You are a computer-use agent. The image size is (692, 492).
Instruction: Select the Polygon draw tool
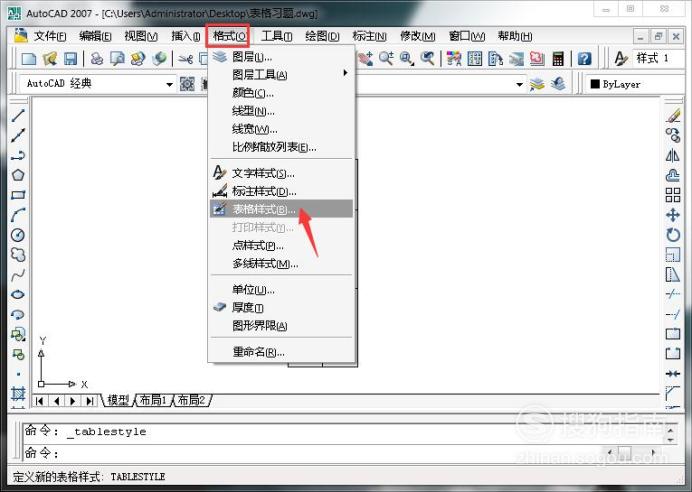pos(18,175)
